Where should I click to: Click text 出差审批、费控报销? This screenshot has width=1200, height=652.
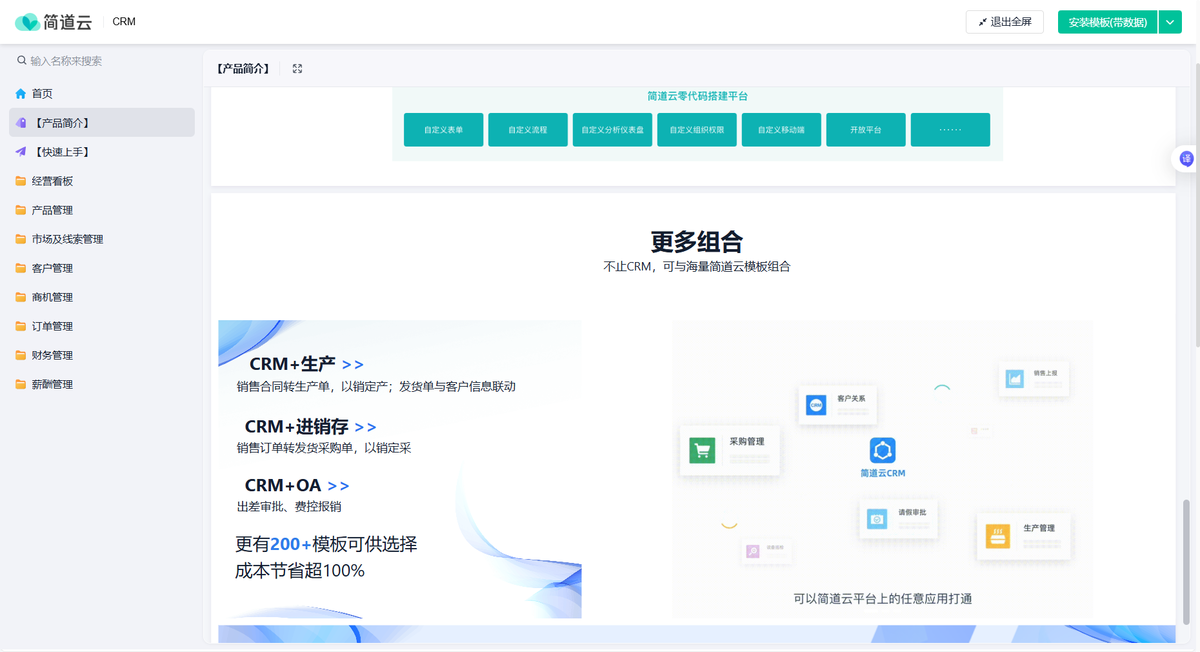tap(289, 507)
